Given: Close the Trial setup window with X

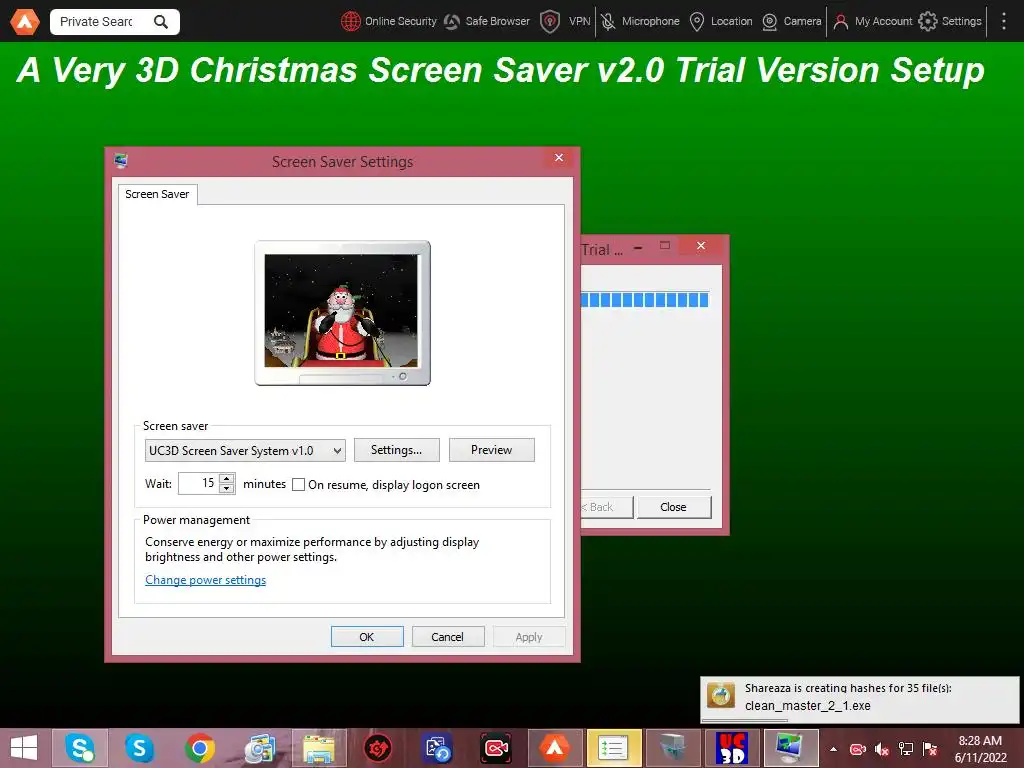Looking at the screenshot, I should (x=701, y=246).
